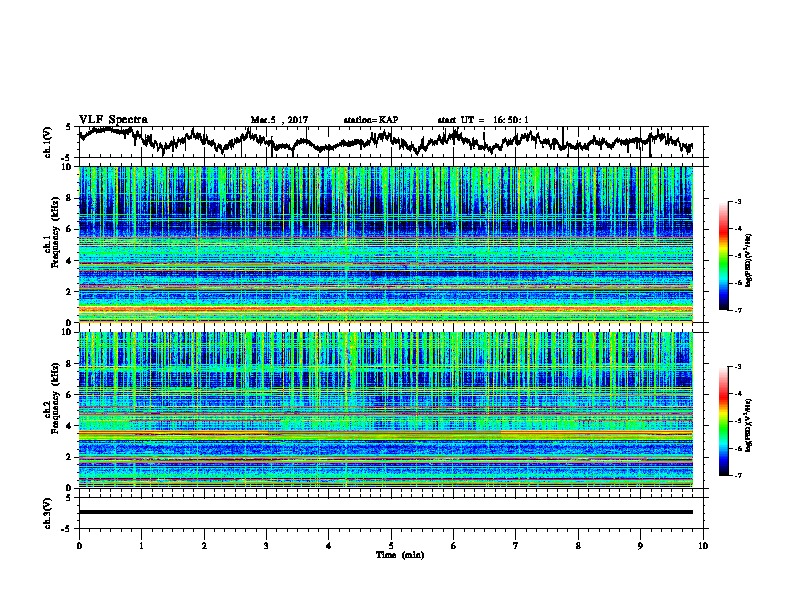The image size is (792, 612).
Task: Click the ch.2 spectrogram panel
Action: tap(385, 410)
